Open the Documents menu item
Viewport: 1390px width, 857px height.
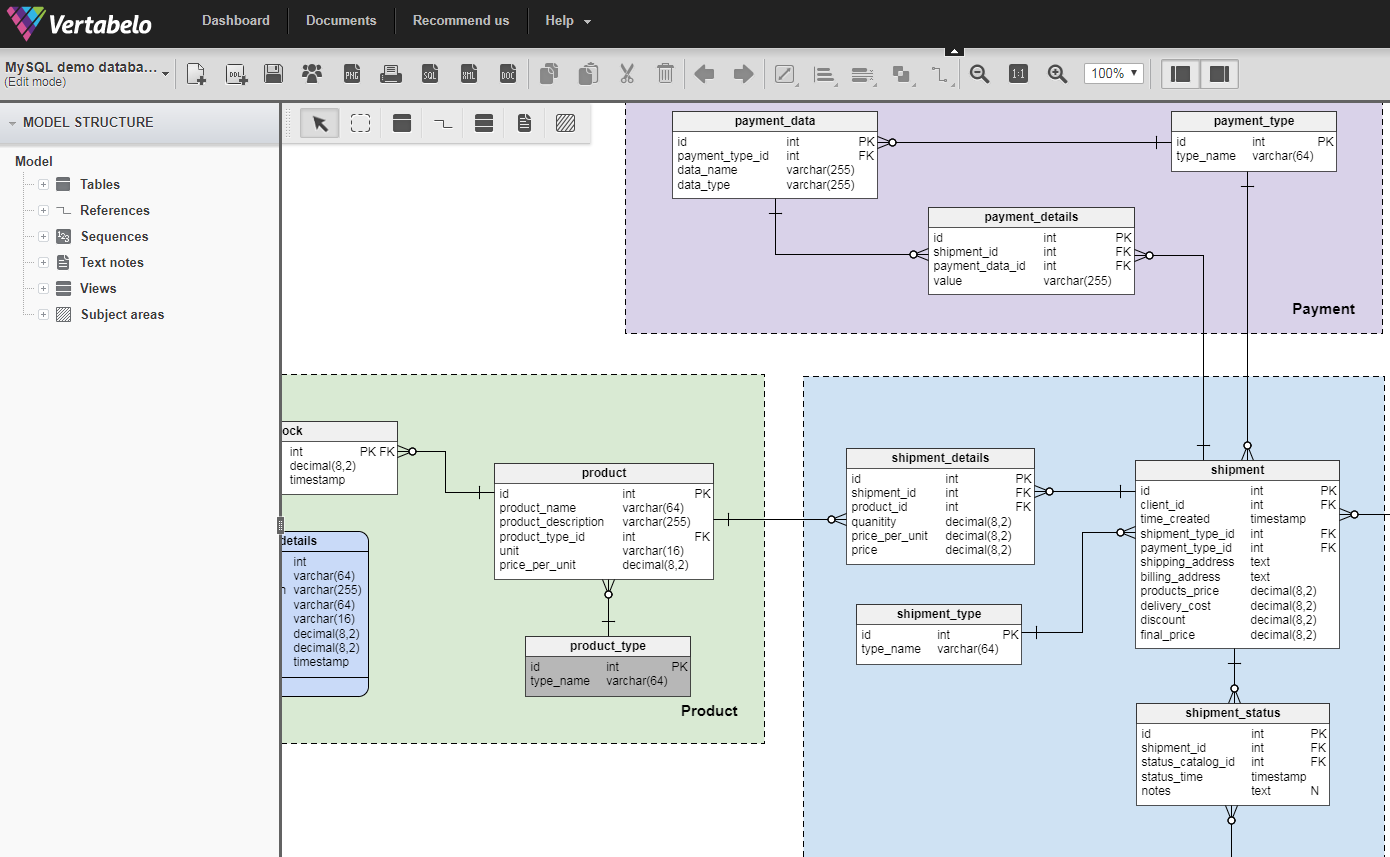tap(341, 20)
